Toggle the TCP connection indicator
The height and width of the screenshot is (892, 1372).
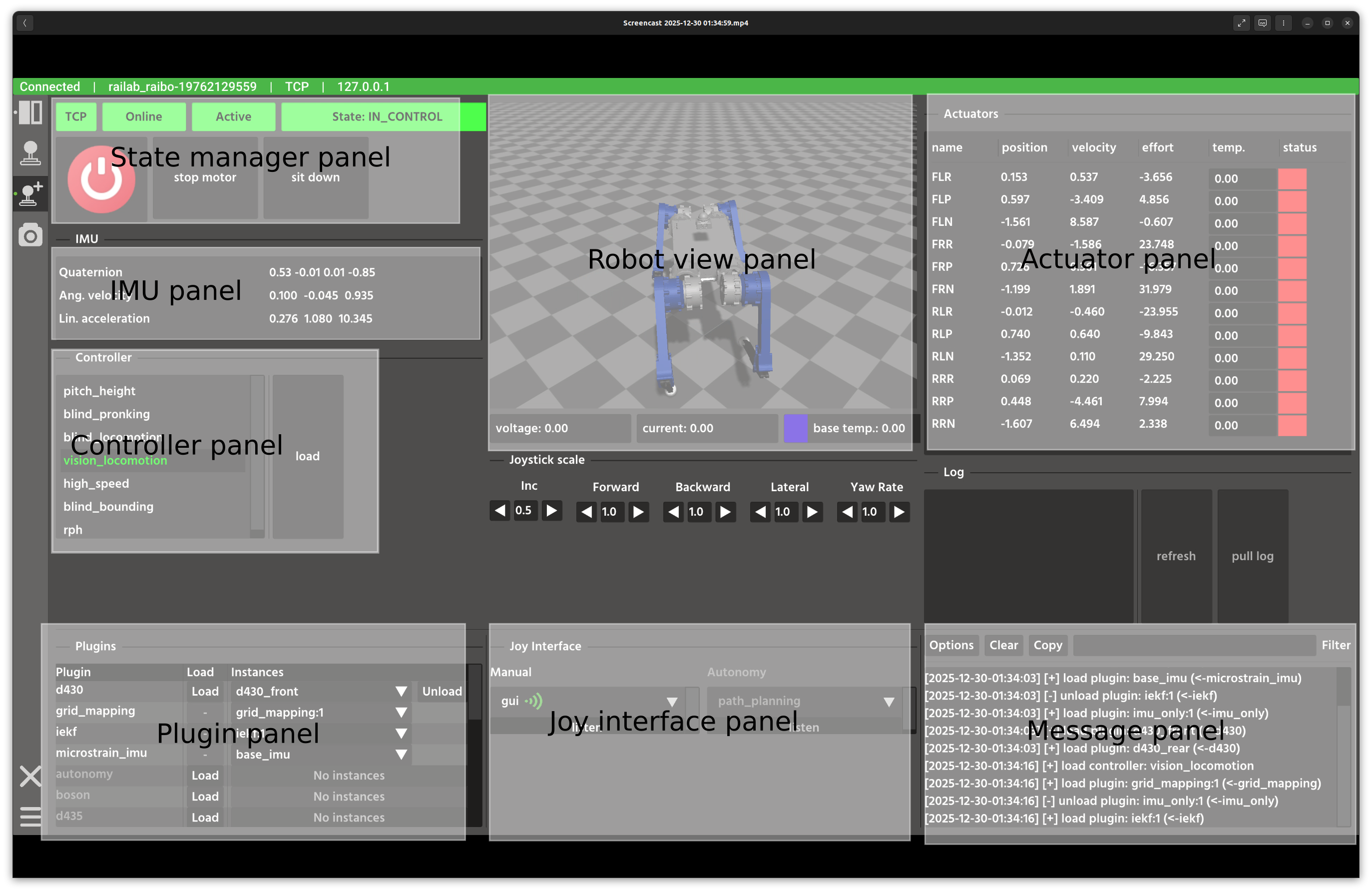[x=75, y=116]
